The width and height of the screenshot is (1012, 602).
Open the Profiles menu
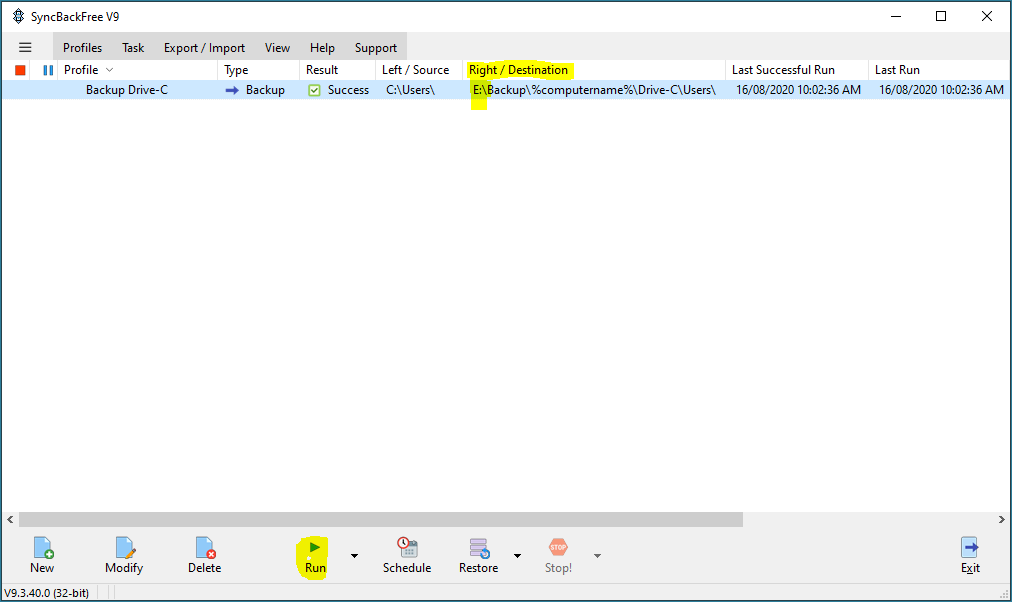(x=82, y=48)
